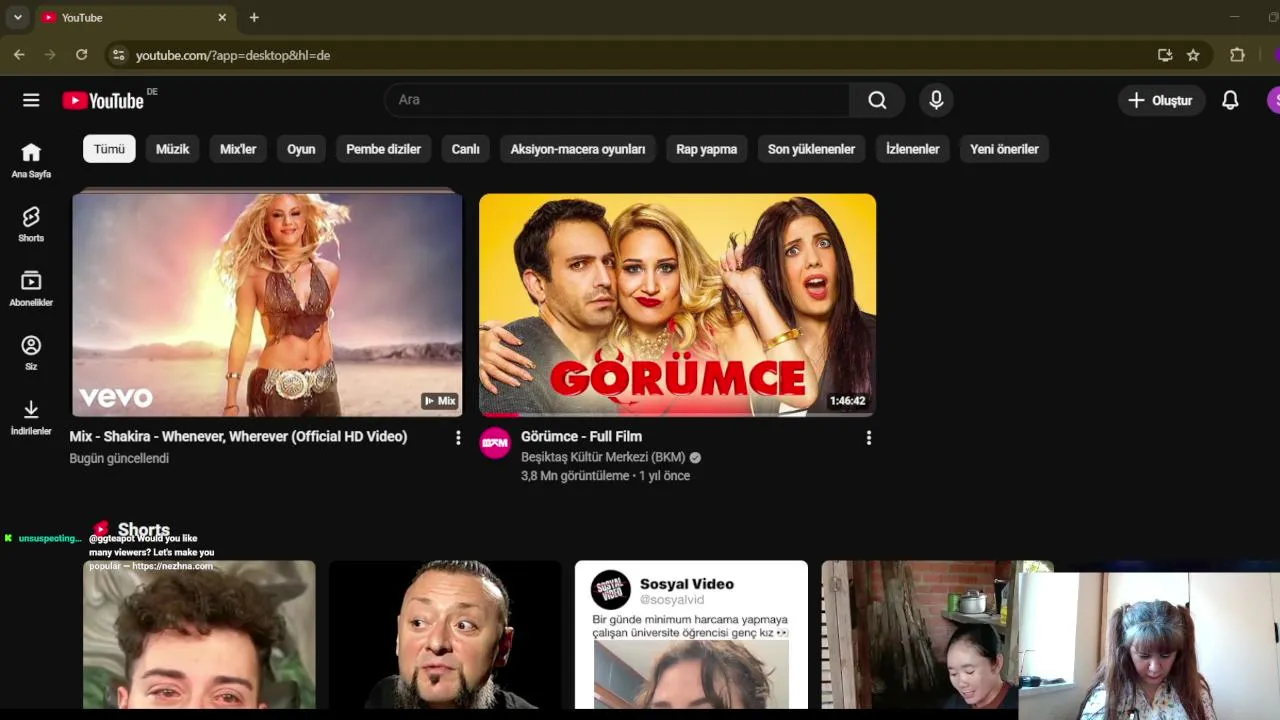Click the Ara search field
The height and width of the screenshot is (720, 1280).
coord(617,100)
